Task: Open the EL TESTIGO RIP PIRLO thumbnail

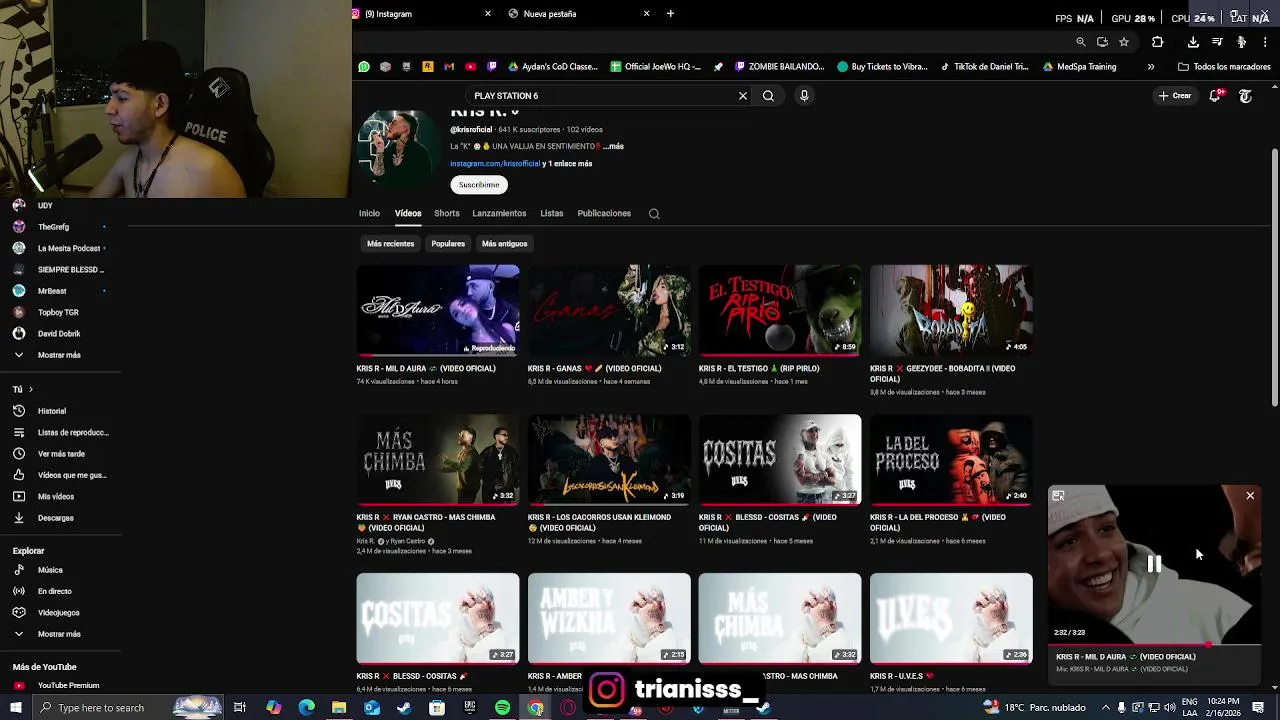Action: pyautogui.click(x=780, y=310)
